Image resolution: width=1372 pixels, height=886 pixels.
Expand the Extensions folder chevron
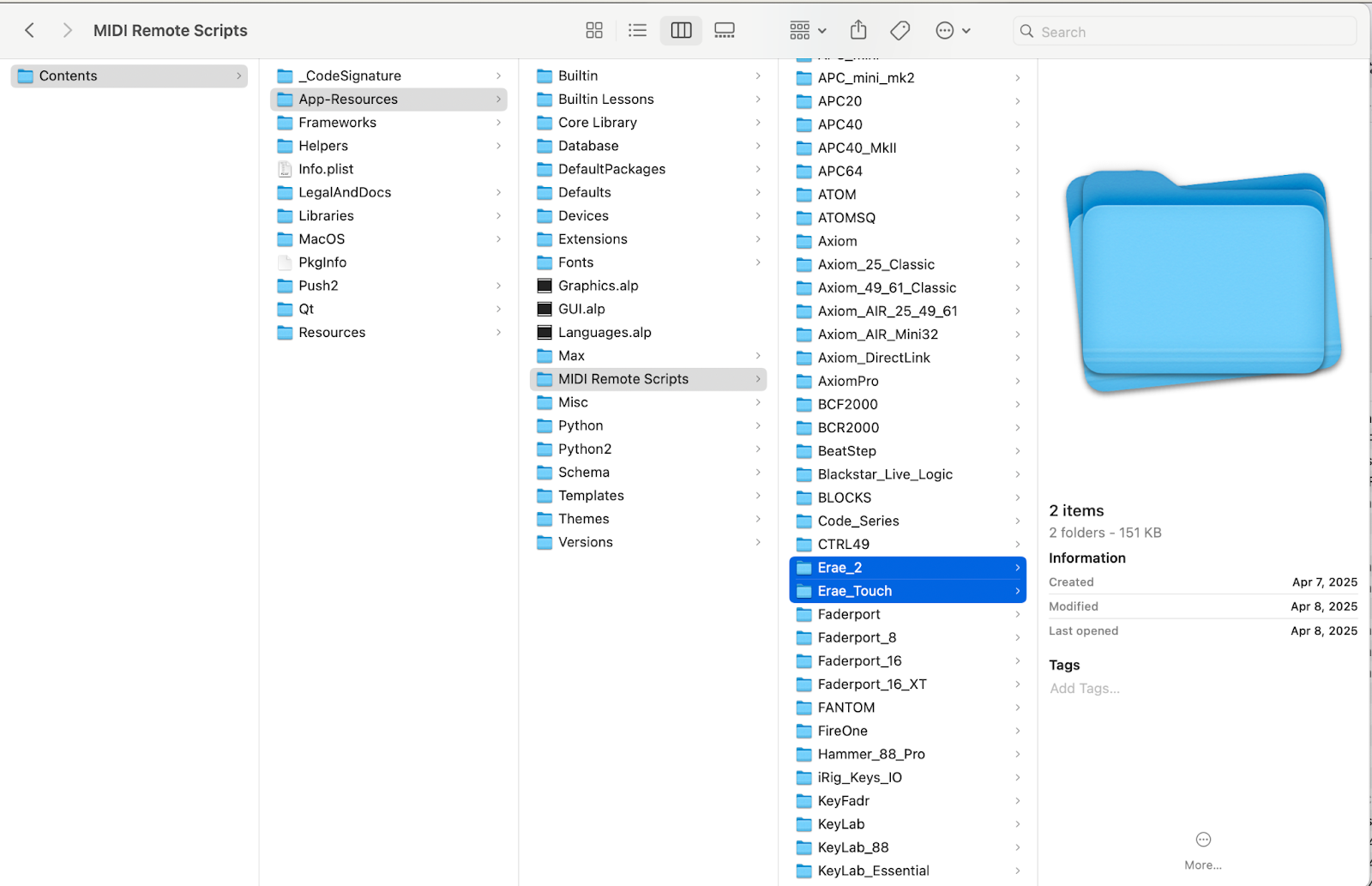pyautogui.click(x=758, y=239)
